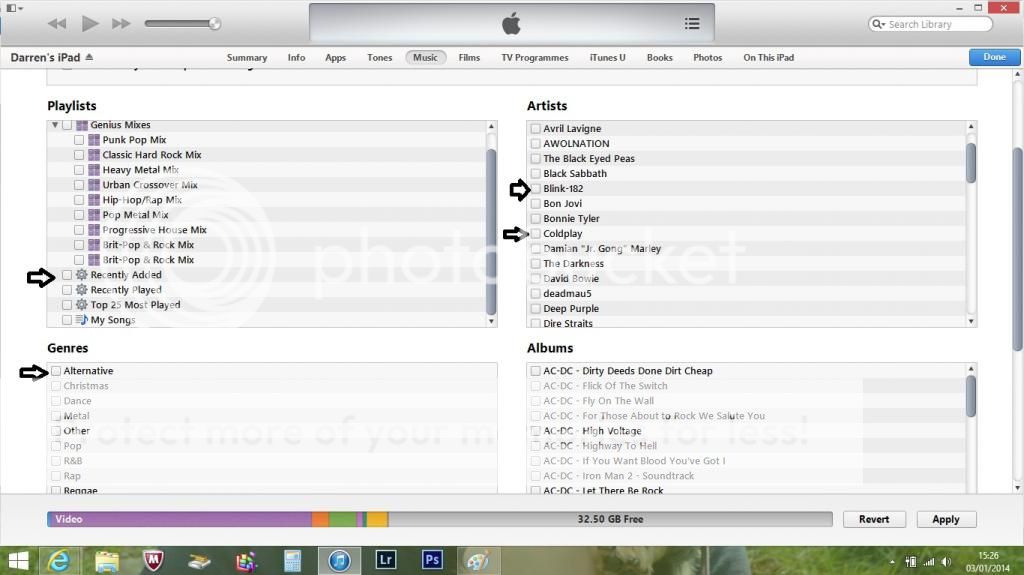Click the free space section of capacity bar

610,519
